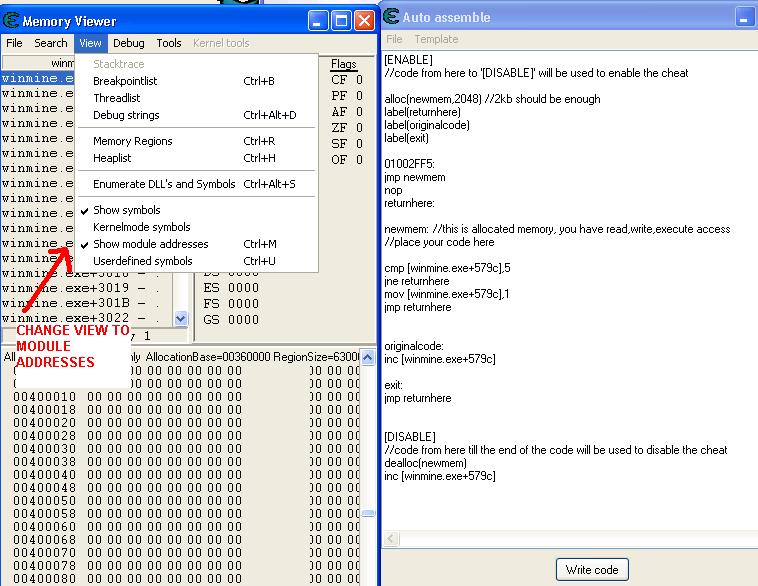Click the hex view scroll up arrow
Viewport: 758px width, 586px height.
368,358
